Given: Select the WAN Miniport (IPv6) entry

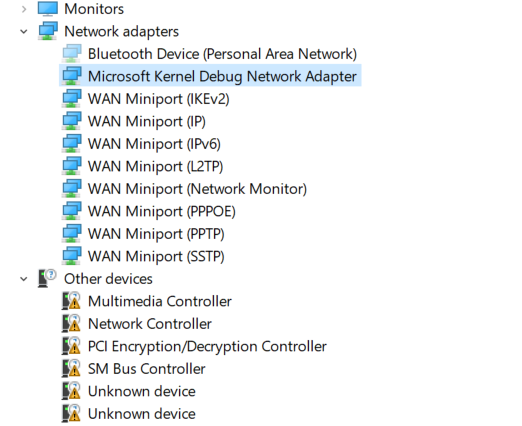Looking at the screenshot, I should tap(154, 144).
